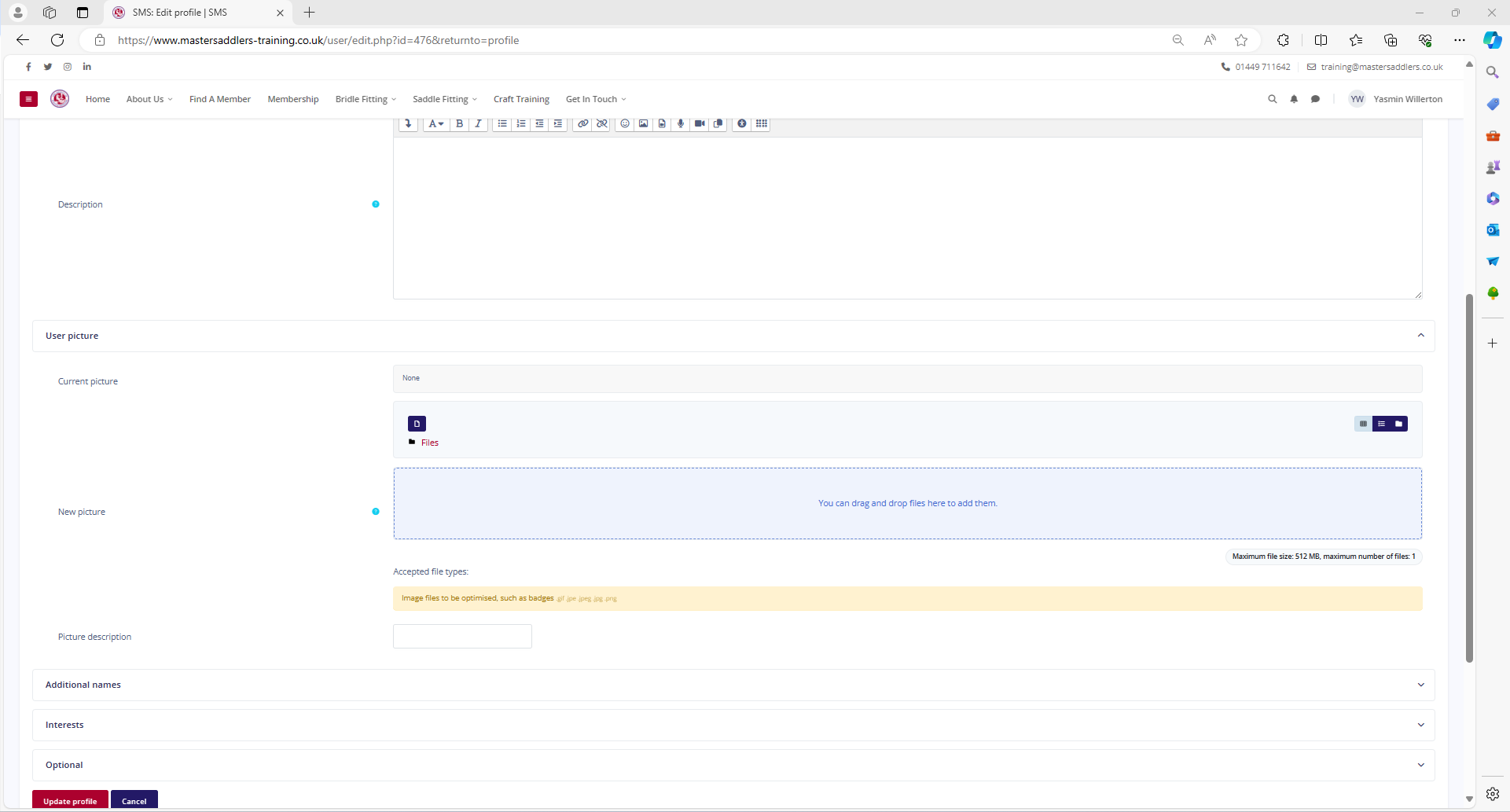Switch file manager to icon view
The height and width of the screenshot is (812, 1510).
click(x=1363, y=424)
